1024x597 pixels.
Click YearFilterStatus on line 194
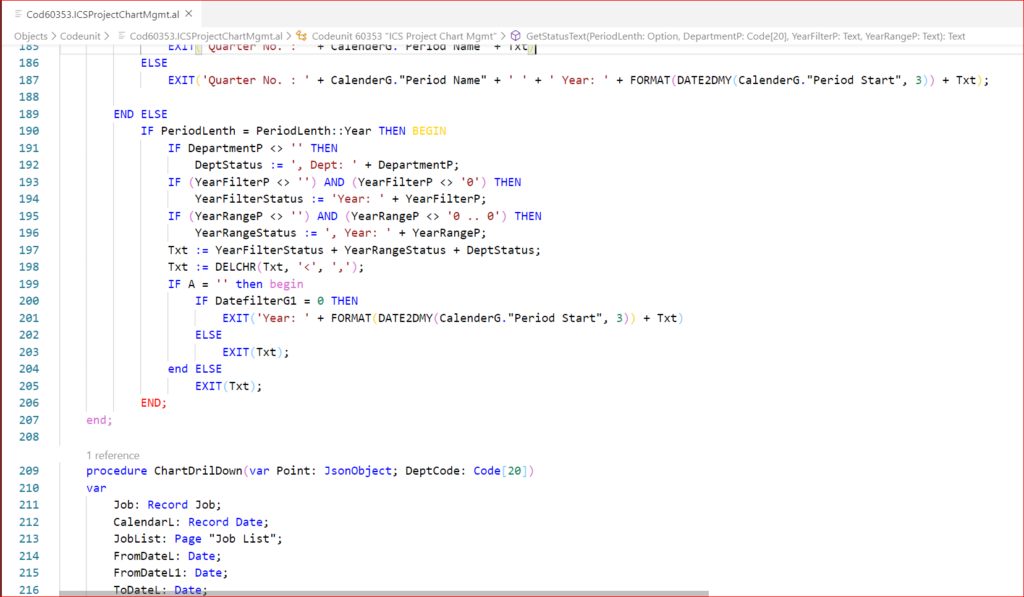[249, 199]
